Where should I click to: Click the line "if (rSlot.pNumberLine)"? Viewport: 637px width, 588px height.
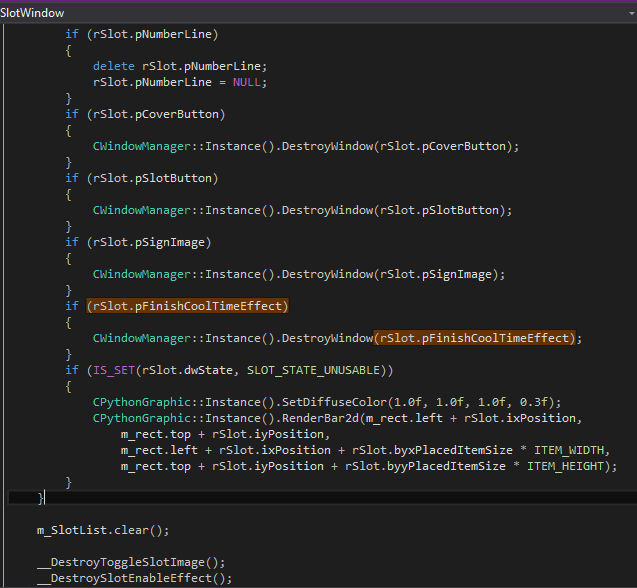click(x=142, y=34)
